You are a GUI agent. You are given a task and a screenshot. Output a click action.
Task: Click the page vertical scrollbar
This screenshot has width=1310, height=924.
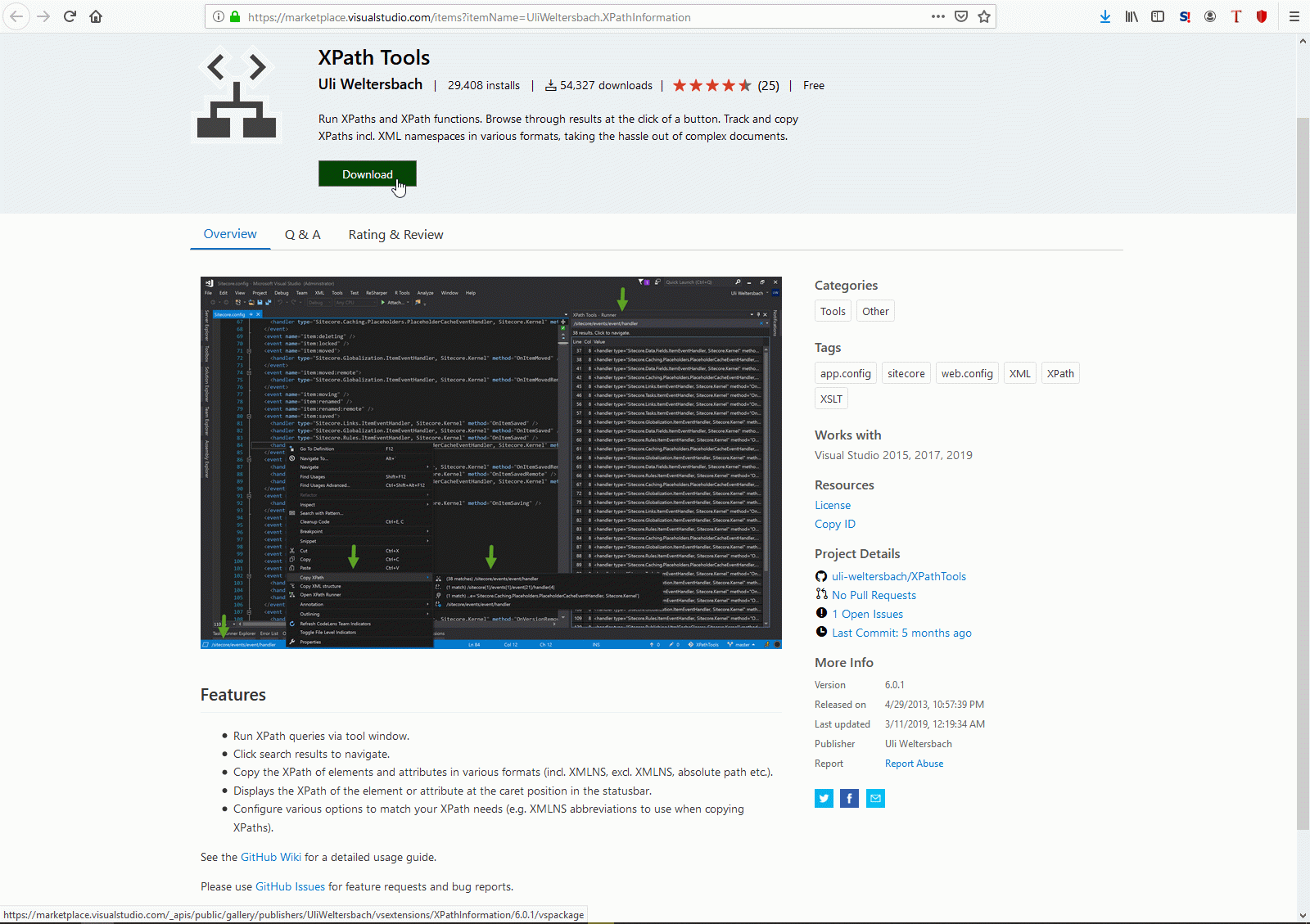1303,473
